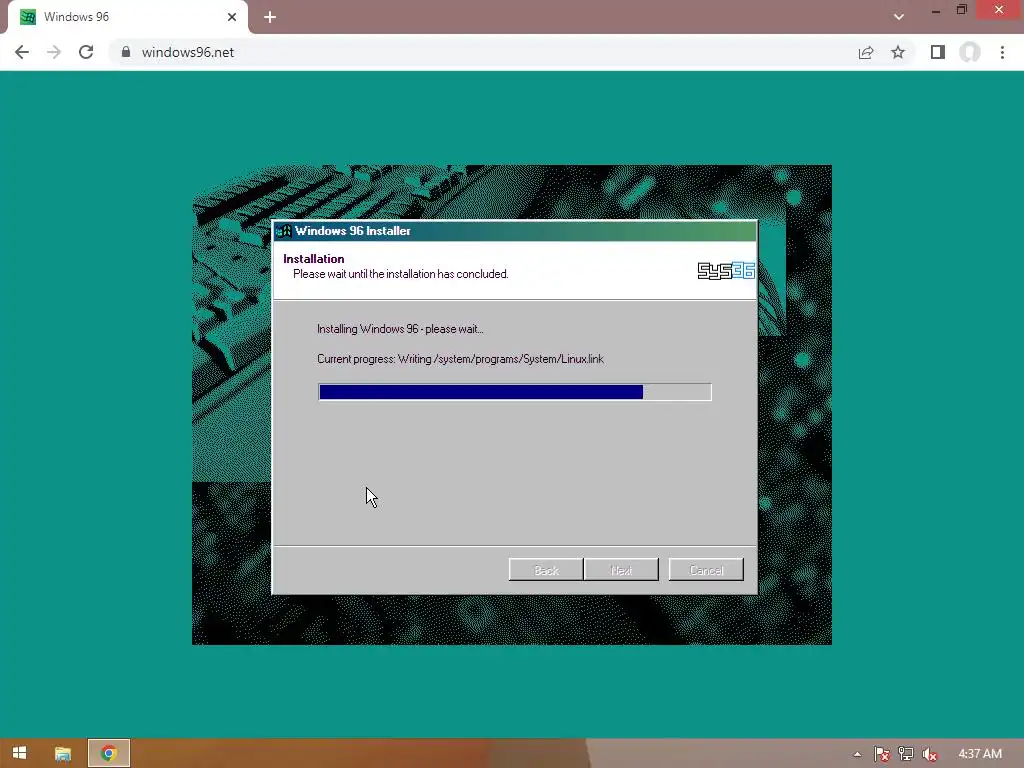Cancel the Windows 96 installation
This screenshot has width=1024, height=768.
click(706, 569)
